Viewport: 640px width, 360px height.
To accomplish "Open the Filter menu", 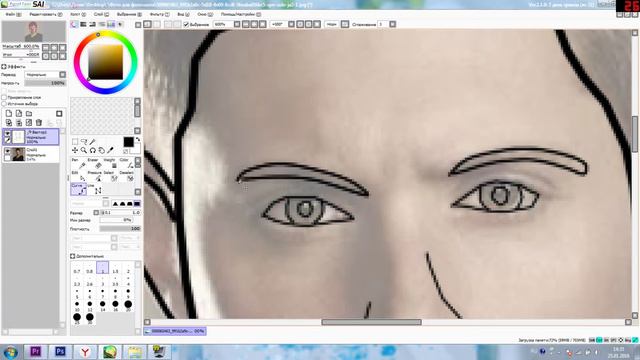I will (159, 14).
